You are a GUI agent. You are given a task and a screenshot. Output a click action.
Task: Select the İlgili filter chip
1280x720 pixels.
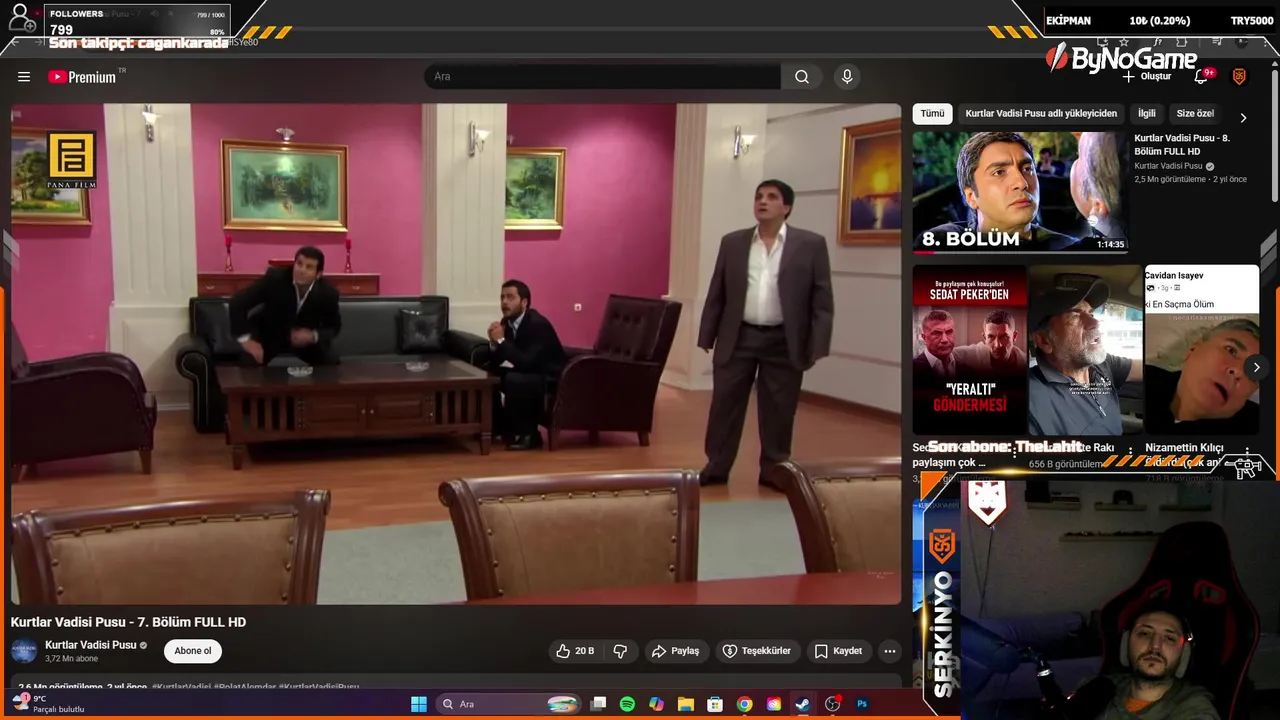[x=1147, y=114]
